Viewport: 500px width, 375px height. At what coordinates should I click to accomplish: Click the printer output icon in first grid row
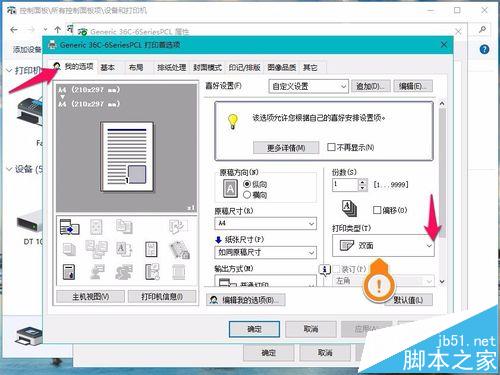click(70, 227)
